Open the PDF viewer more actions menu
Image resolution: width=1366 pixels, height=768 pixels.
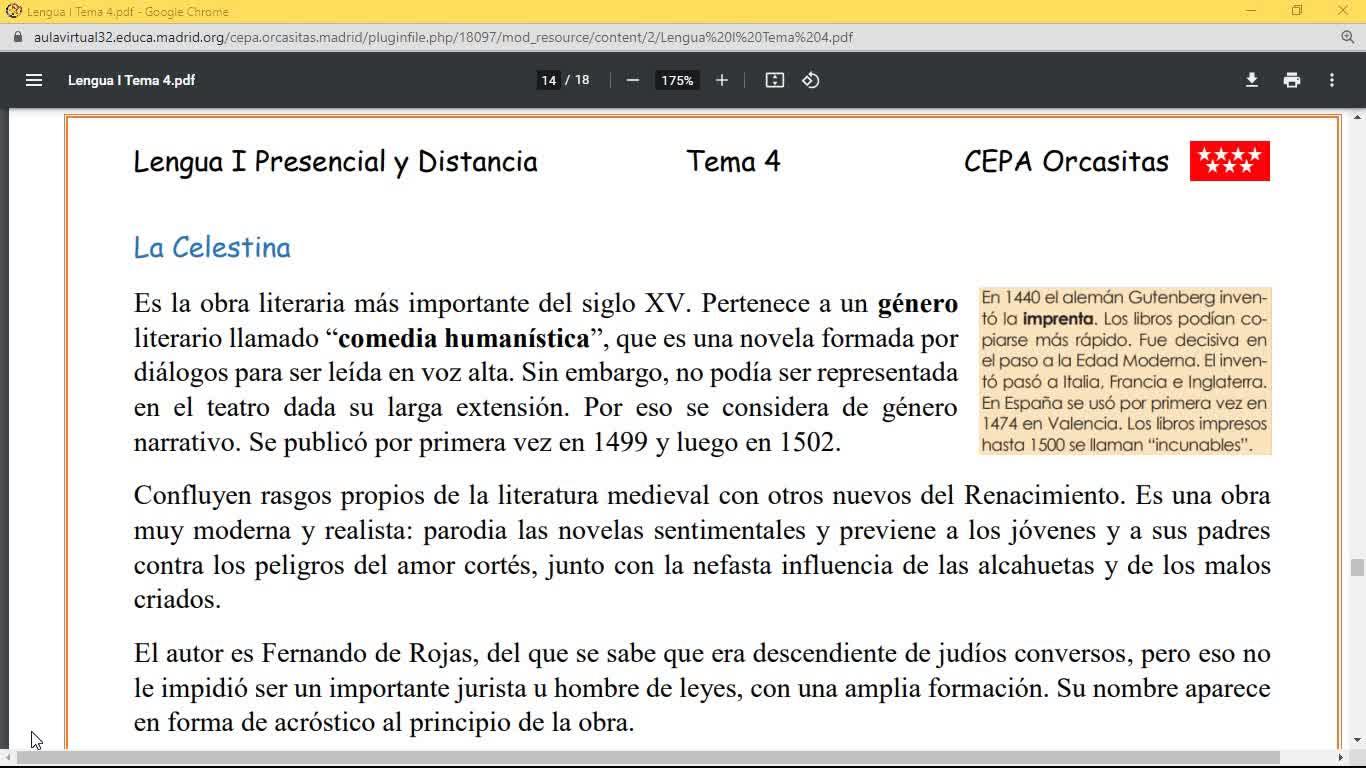click(x=1332, y=80)
